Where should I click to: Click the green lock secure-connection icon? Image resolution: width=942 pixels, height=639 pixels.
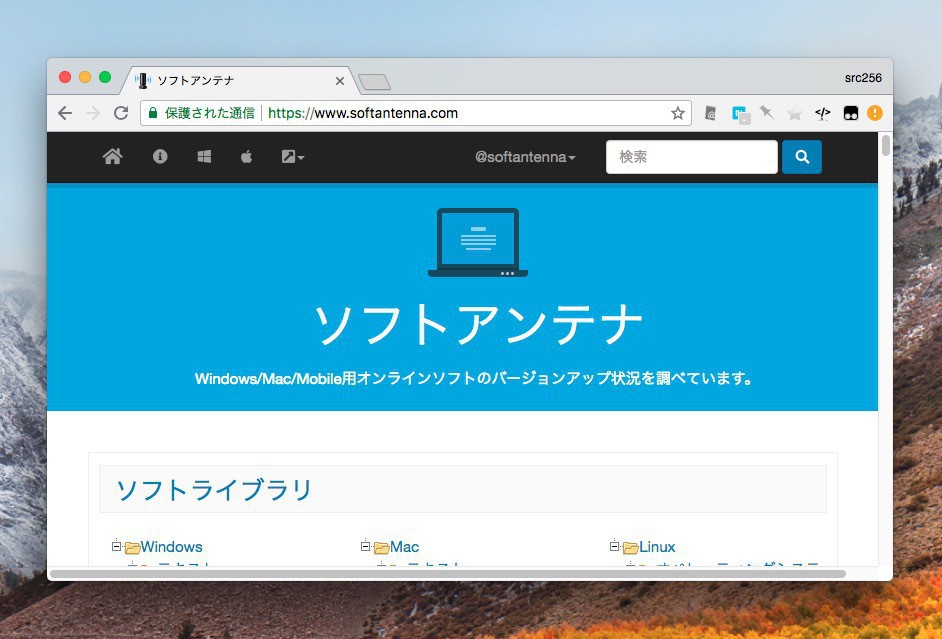click(153, 113)
